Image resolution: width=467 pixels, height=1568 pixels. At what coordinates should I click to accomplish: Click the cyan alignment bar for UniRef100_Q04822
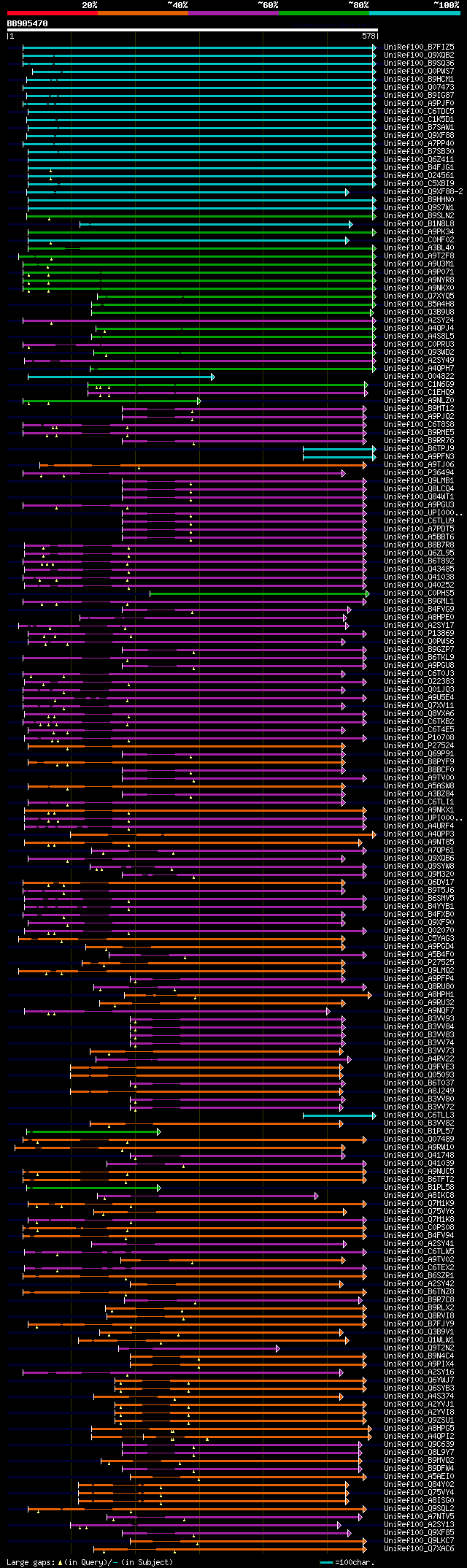[x=121, y=377]
